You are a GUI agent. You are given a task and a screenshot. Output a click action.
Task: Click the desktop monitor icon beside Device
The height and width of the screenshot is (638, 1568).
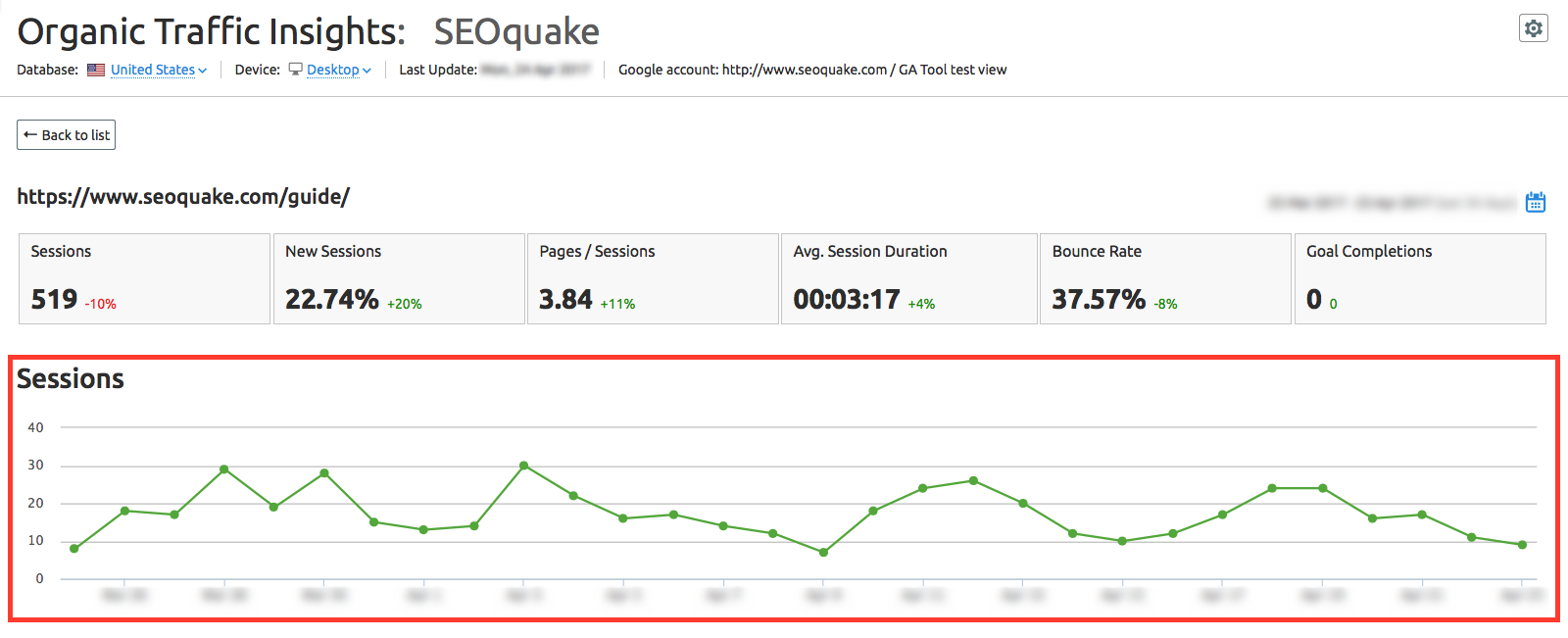click(295, 70)
